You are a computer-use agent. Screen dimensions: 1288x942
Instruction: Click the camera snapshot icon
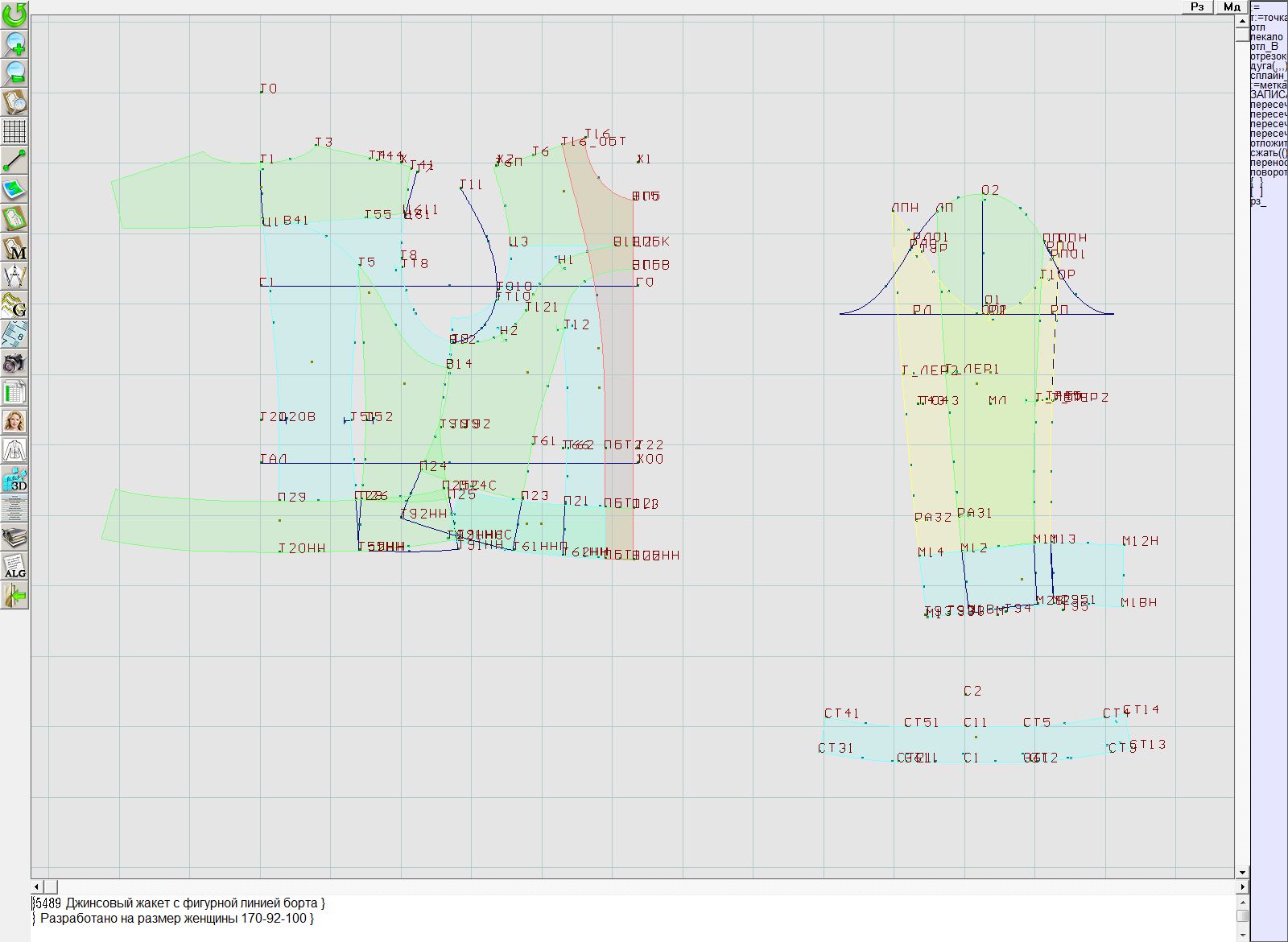point(14,363)
